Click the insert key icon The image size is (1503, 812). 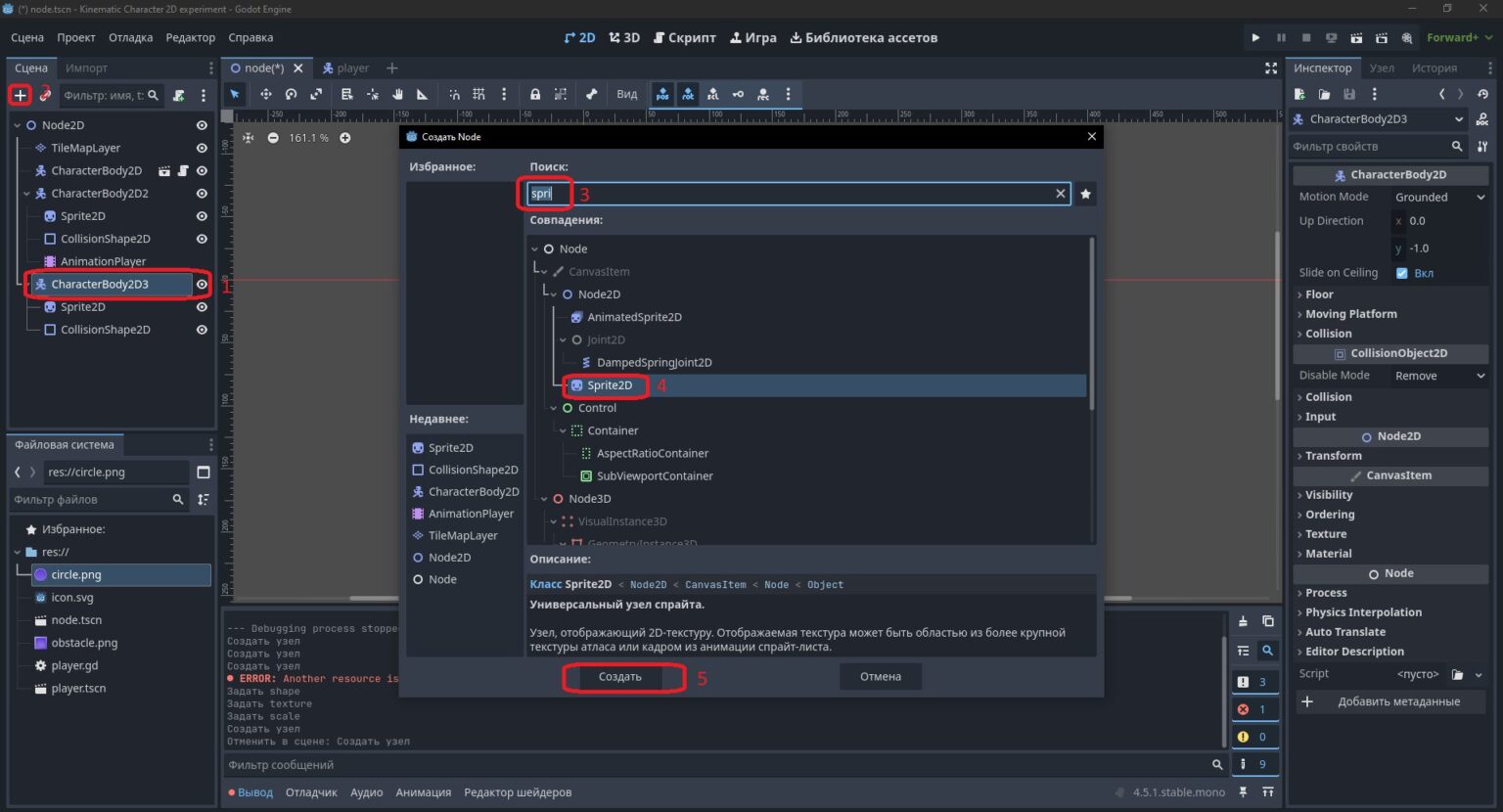point(738,95)
